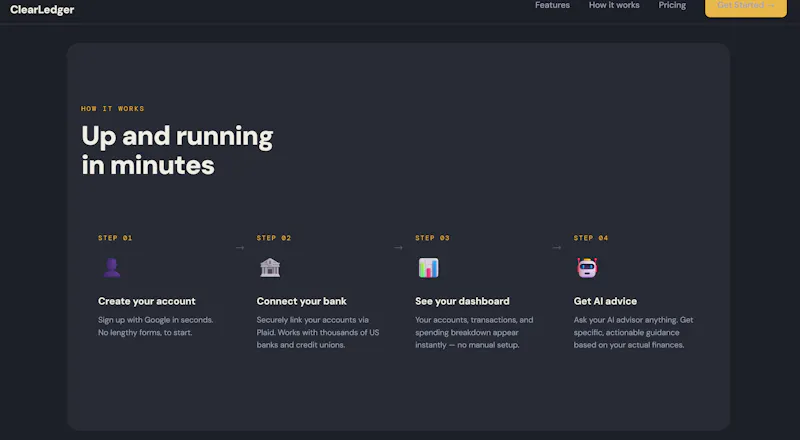Click the bar chart icon for Step 03
This screenshot has height=440, width=800.
[429, 267]
